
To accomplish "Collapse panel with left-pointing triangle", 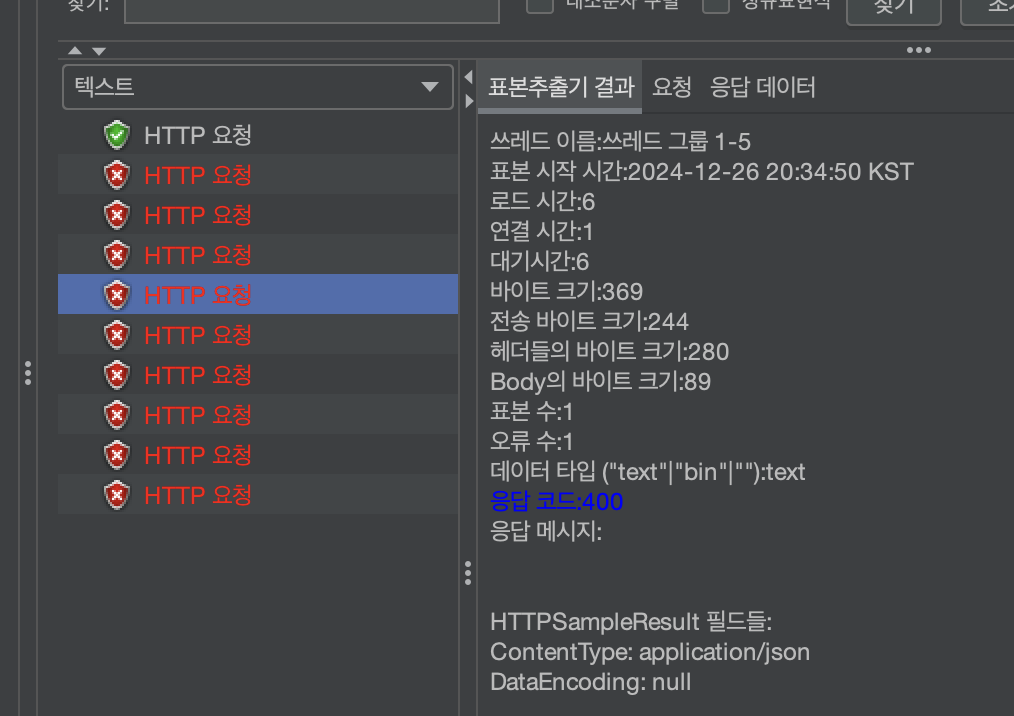I will pyautogui.click(x=468, y=77).
